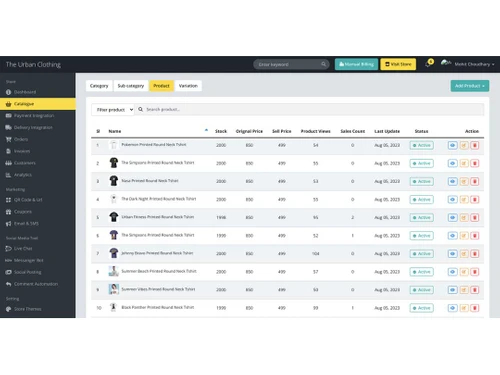Click the Summer Vibes Tshirt product thumbnail
This screenshot has width=500, height=375.
[x=114, y=289]
